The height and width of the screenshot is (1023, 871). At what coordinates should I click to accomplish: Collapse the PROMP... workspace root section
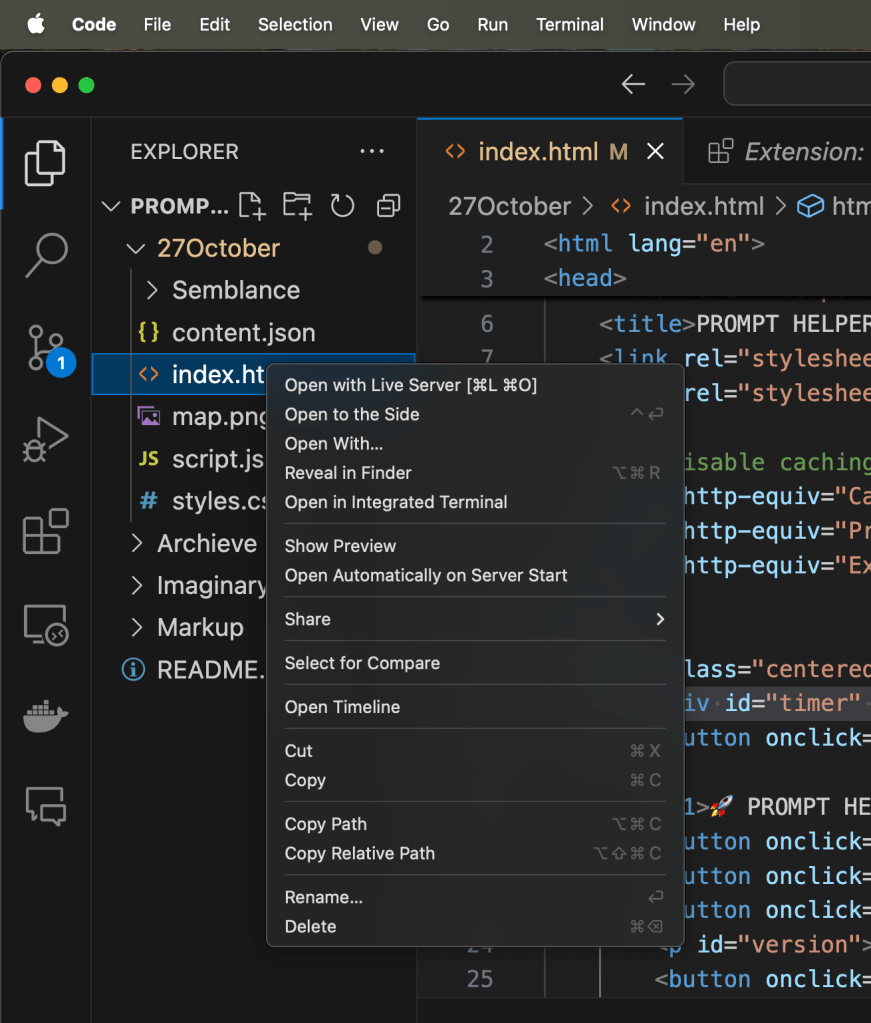111,207
